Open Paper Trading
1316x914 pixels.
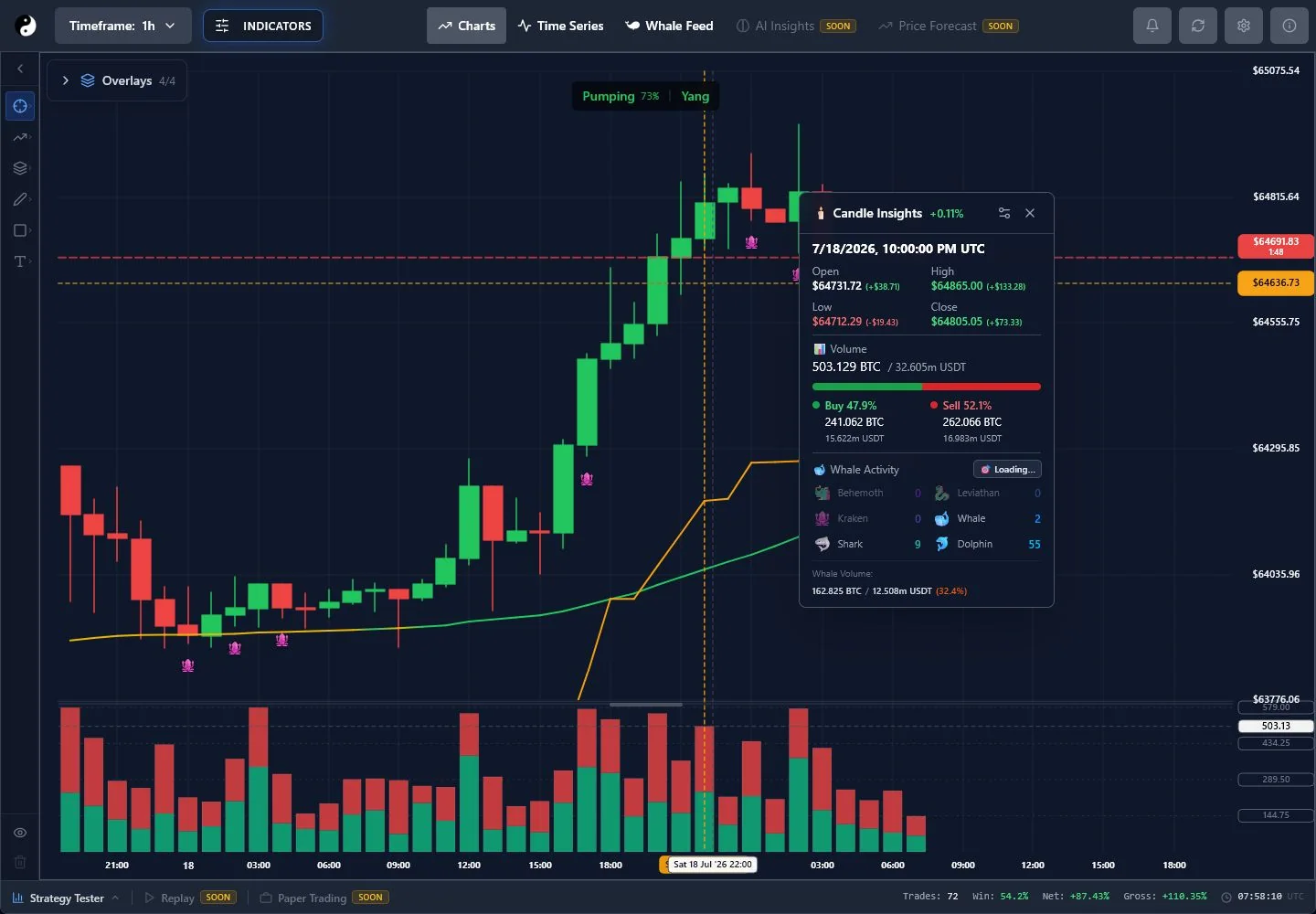click(324, 898)
